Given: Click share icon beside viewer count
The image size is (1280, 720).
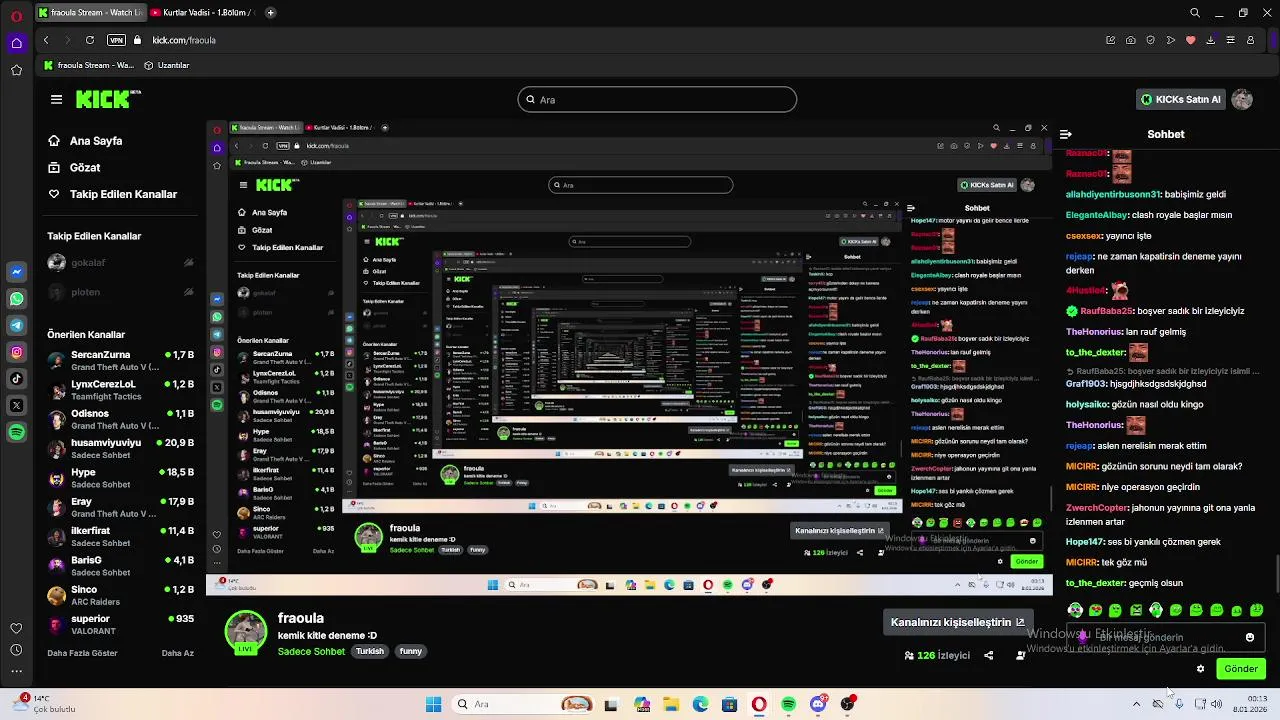Looking at the screenshot, I should [989, 656].
